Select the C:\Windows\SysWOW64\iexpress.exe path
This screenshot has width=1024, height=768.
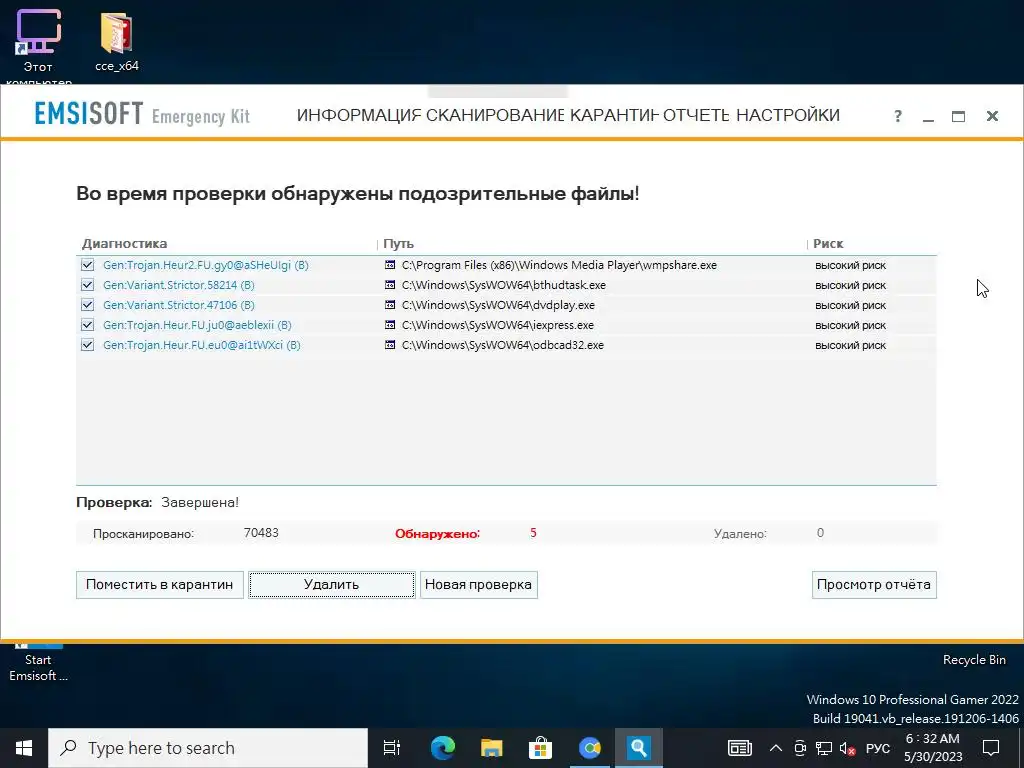click(498, 325)
